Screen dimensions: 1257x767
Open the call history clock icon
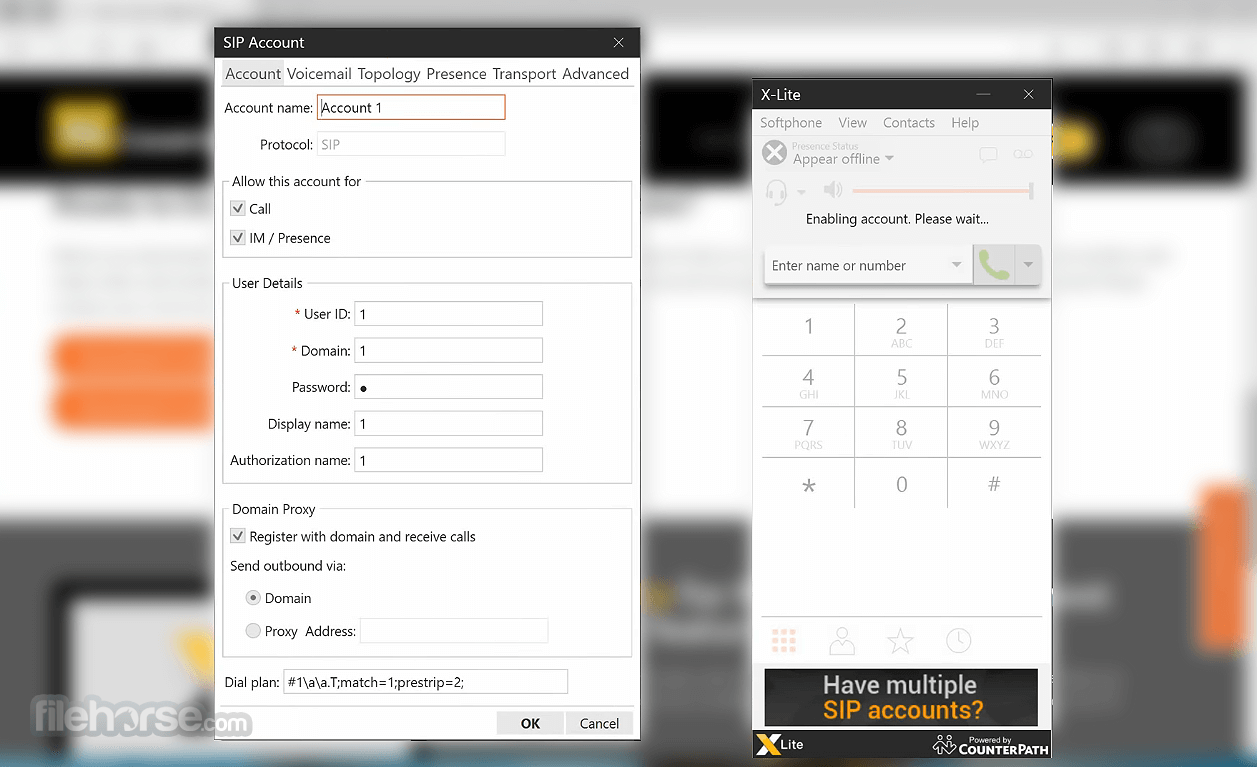(959, 641)
